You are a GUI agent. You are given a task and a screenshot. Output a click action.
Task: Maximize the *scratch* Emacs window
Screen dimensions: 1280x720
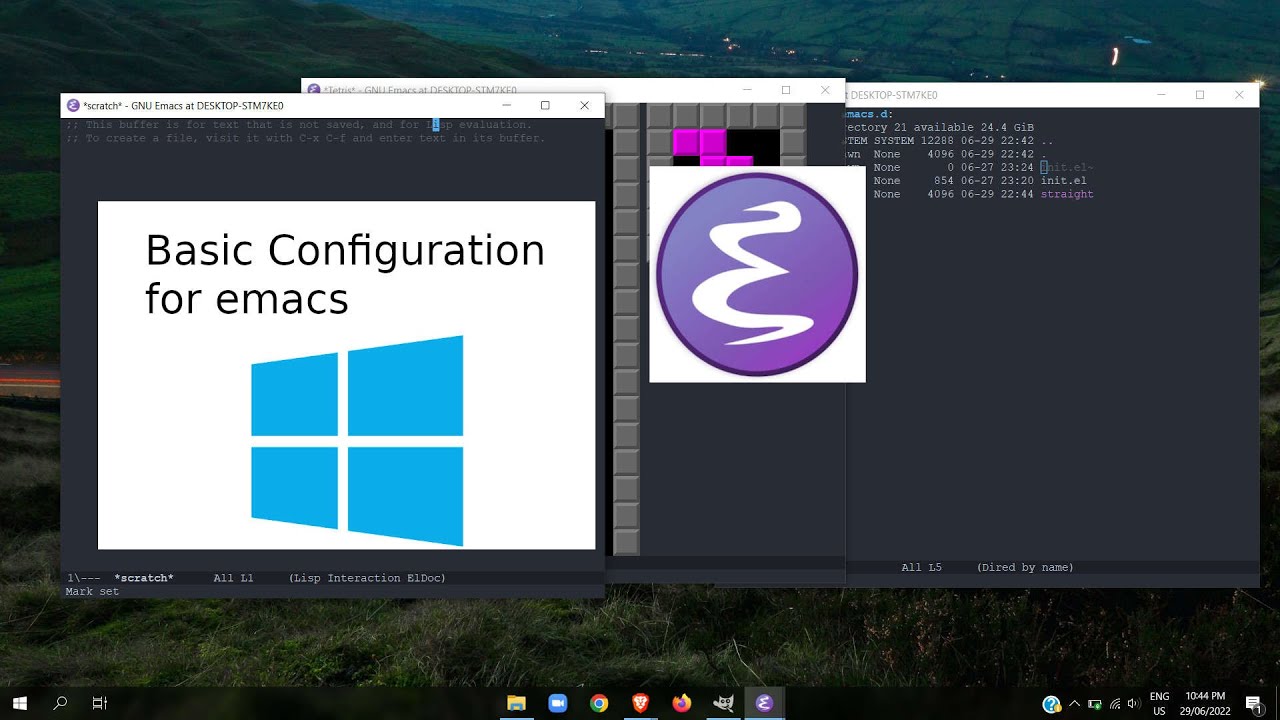coord(545,105)
